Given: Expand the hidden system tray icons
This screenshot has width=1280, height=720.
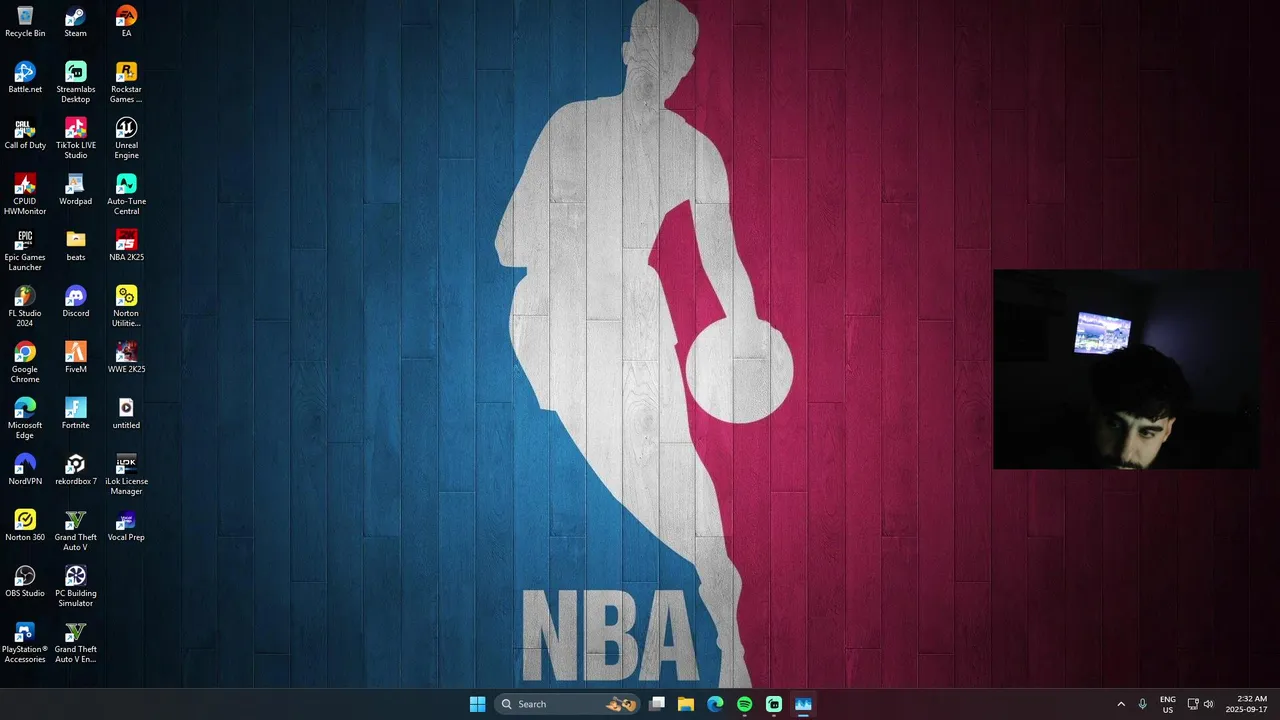Looking at the screenshot, I should coord(1121,704).
